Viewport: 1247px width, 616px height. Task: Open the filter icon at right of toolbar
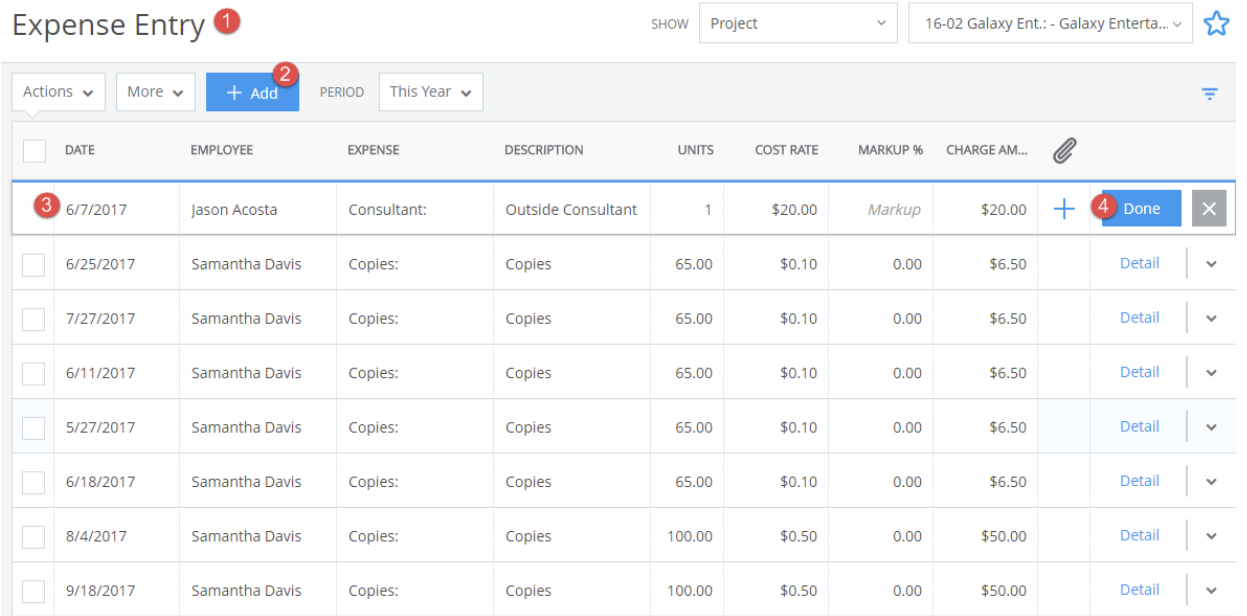click(x=1210, y=94)
